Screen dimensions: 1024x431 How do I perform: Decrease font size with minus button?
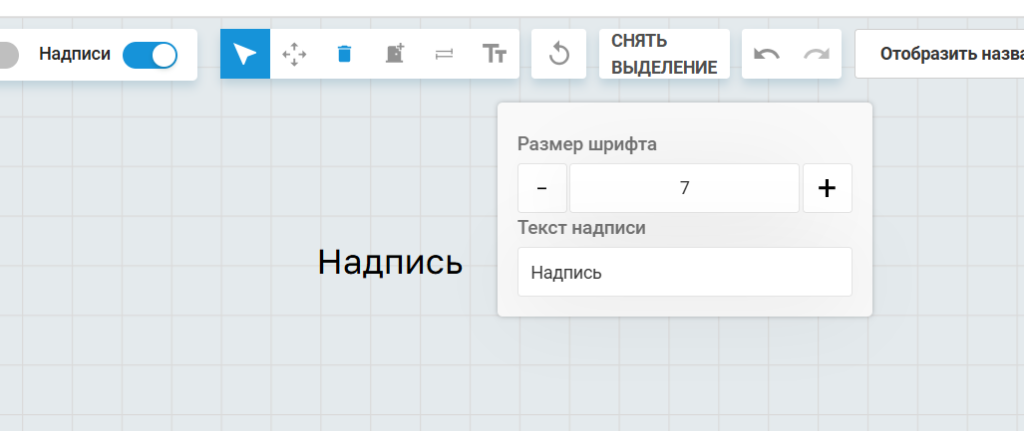point(542,188)
